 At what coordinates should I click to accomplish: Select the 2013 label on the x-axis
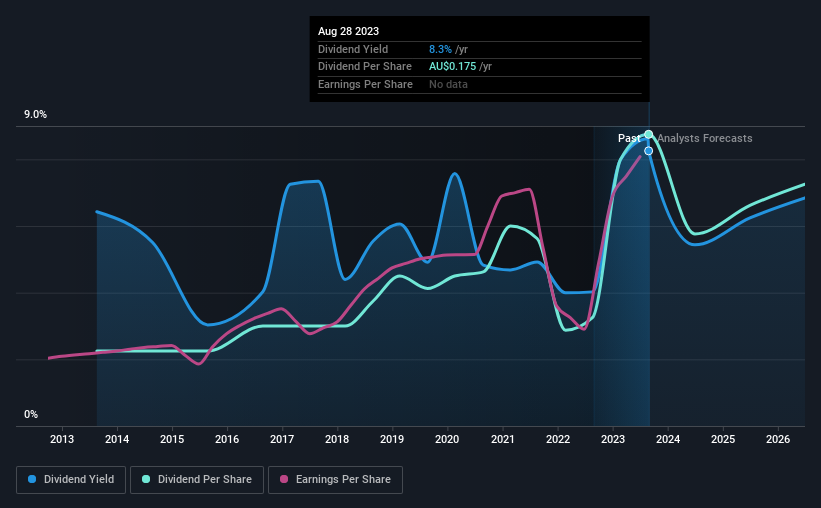(x=62, y=439)
